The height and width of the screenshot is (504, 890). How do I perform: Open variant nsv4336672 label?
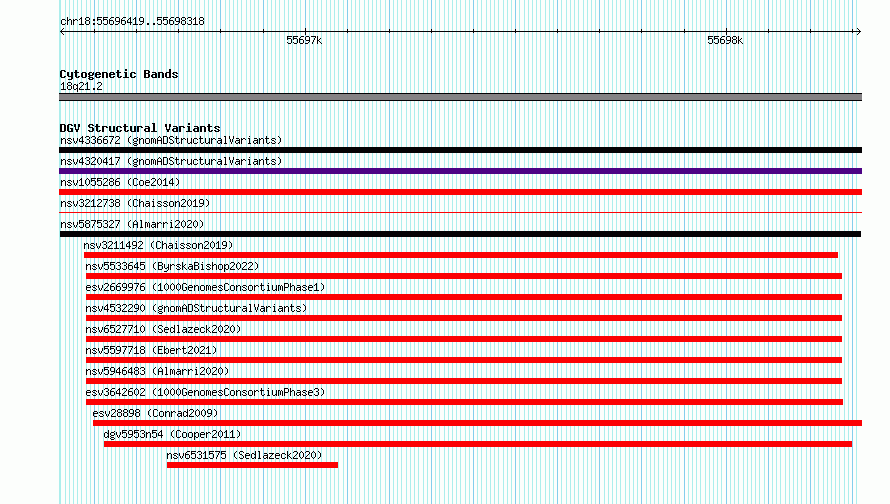[x=171, y=140]
